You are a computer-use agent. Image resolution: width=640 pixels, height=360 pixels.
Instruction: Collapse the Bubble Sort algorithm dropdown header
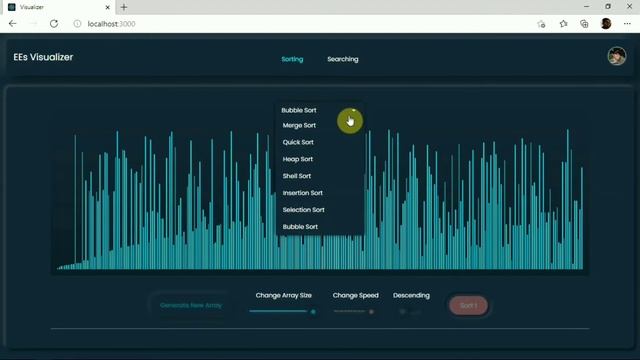click(320, 110)
